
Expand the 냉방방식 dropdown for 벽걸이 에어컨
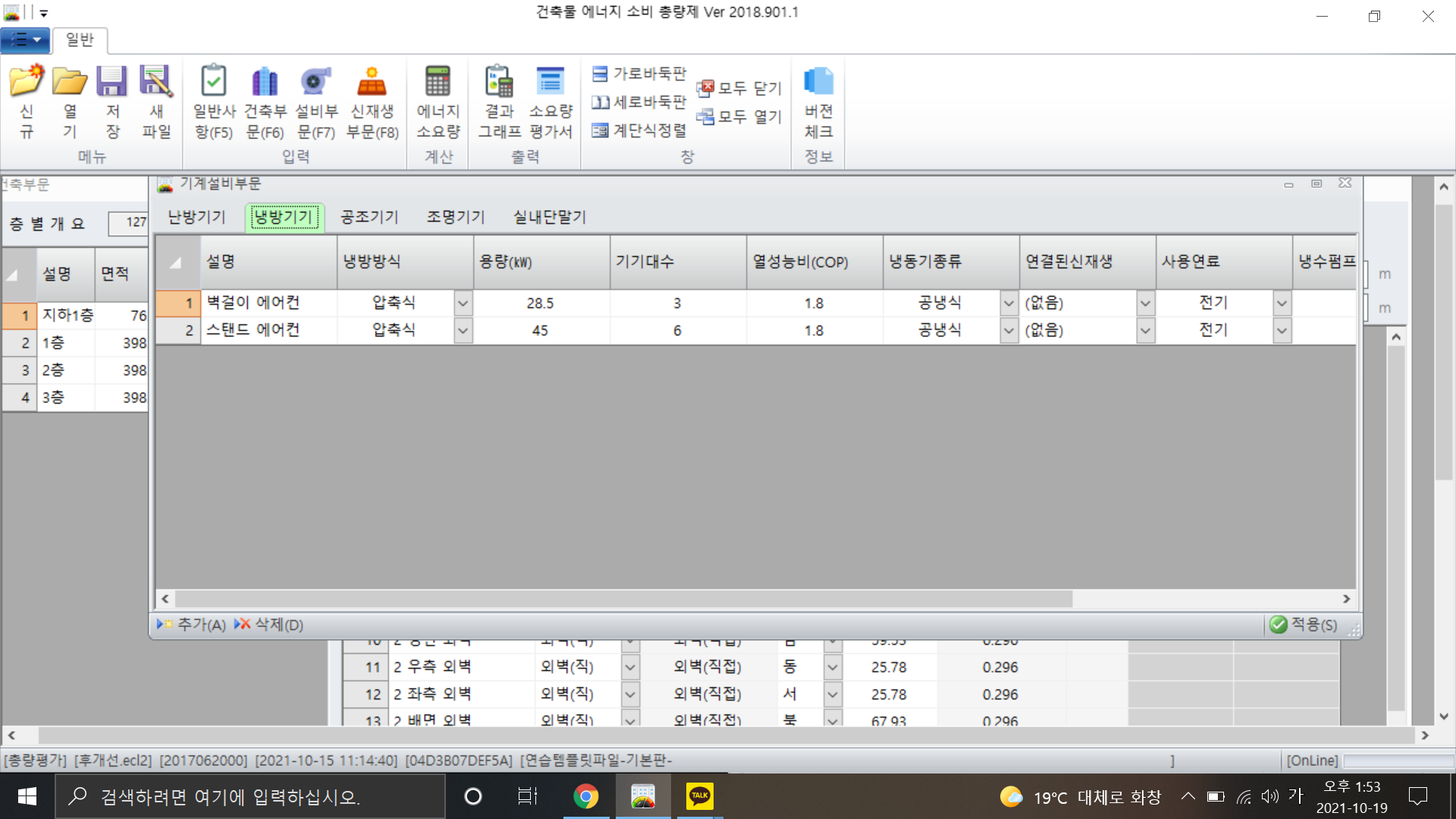pos(463,303)
